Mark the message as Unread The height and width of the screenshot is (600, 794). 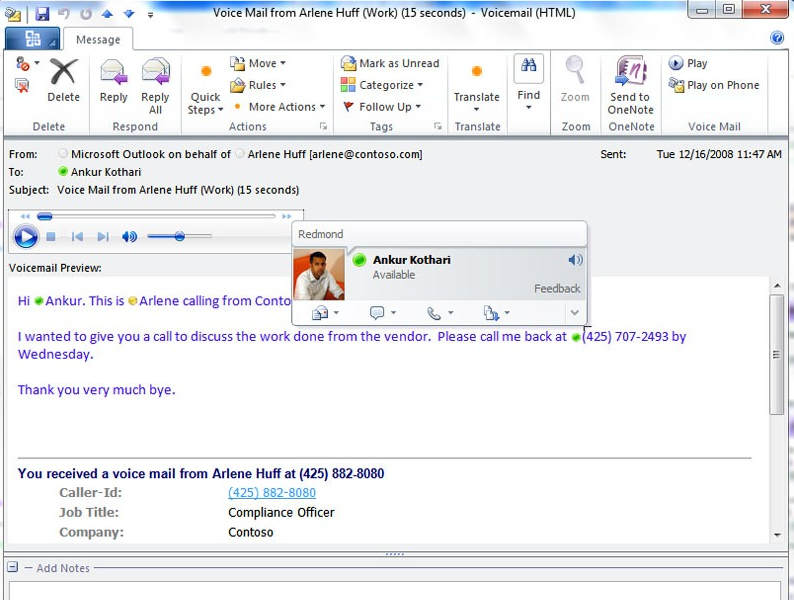pyautogui.click(x=390, y=63)
